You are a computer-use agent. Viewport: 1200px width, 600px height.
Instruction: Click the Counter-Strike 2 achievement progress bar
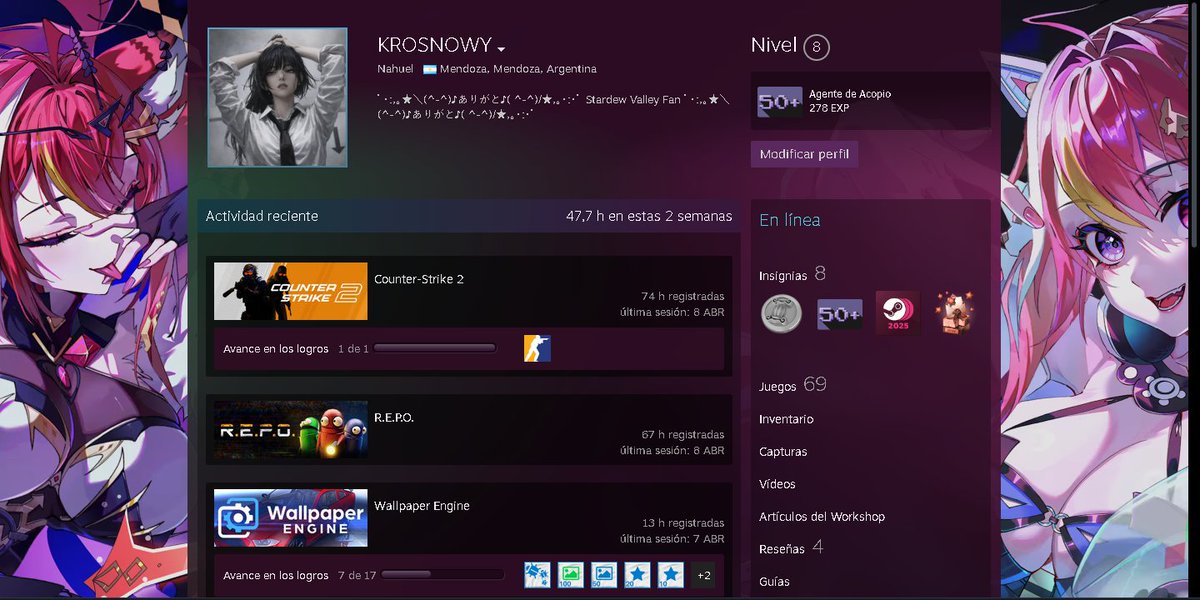tap(435, 349)
